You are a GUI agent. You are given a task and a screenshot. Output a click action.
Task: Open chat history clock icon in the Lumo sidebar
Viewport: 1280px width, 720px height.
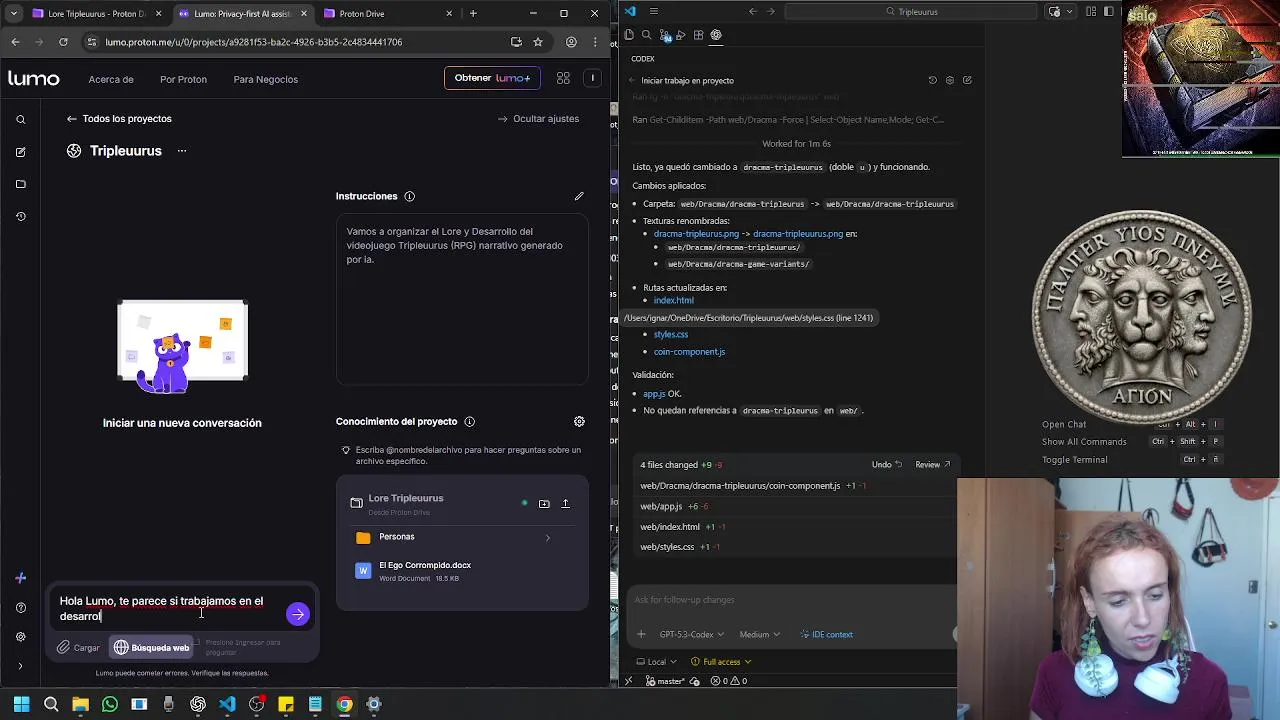click(20, 216)
